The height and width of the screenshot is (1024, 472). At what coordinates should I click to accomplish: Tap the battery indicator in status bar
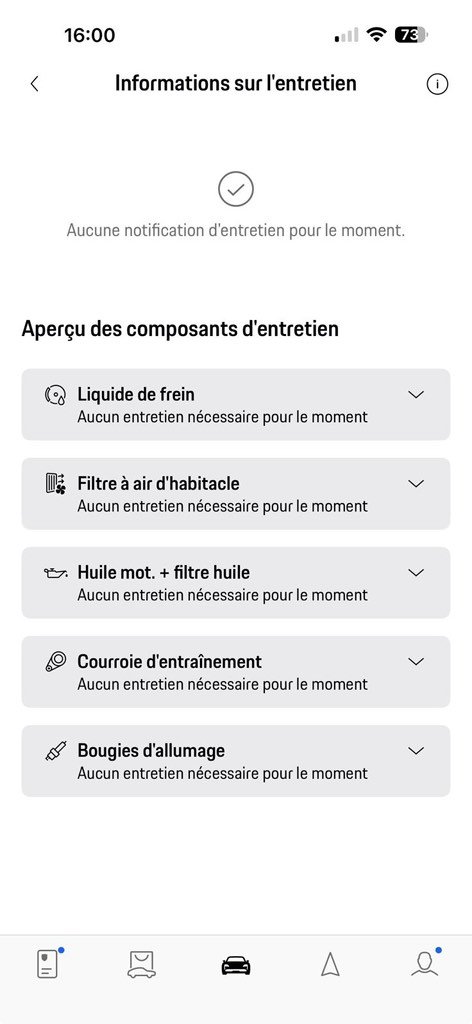click(x=411, y=35)
